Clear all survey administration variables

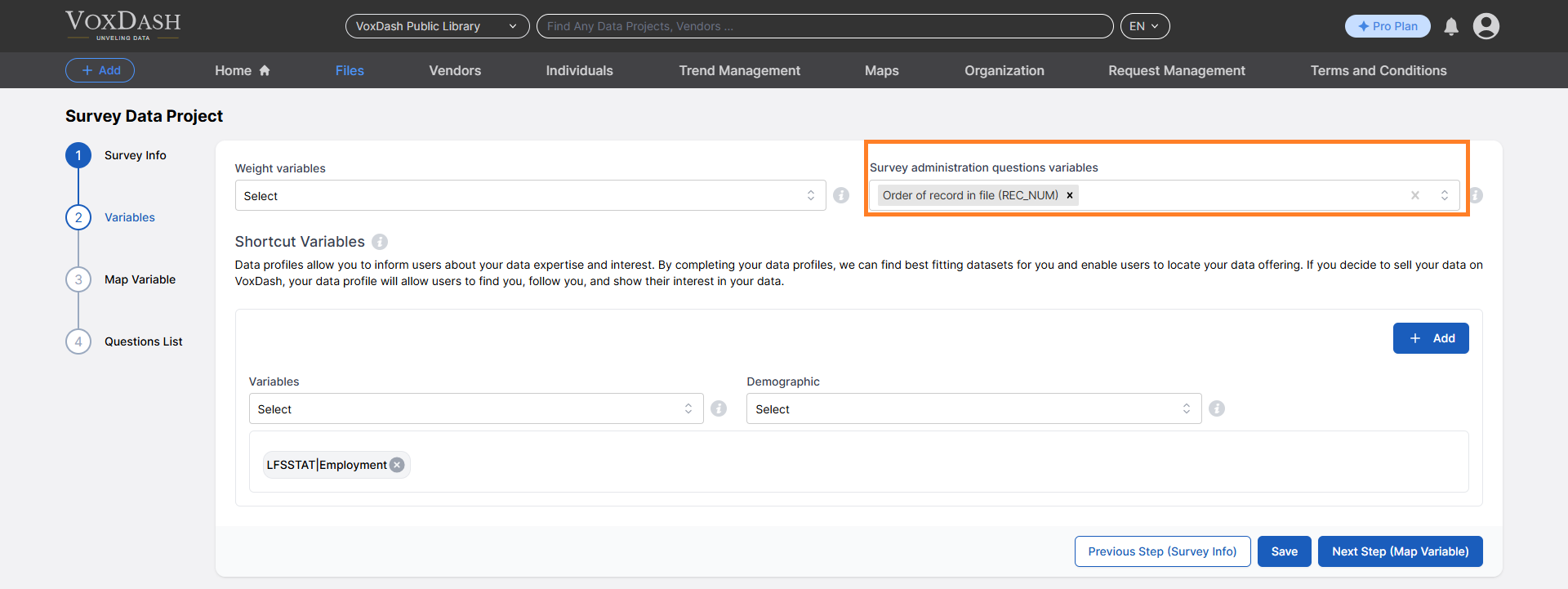point(1415,195)
